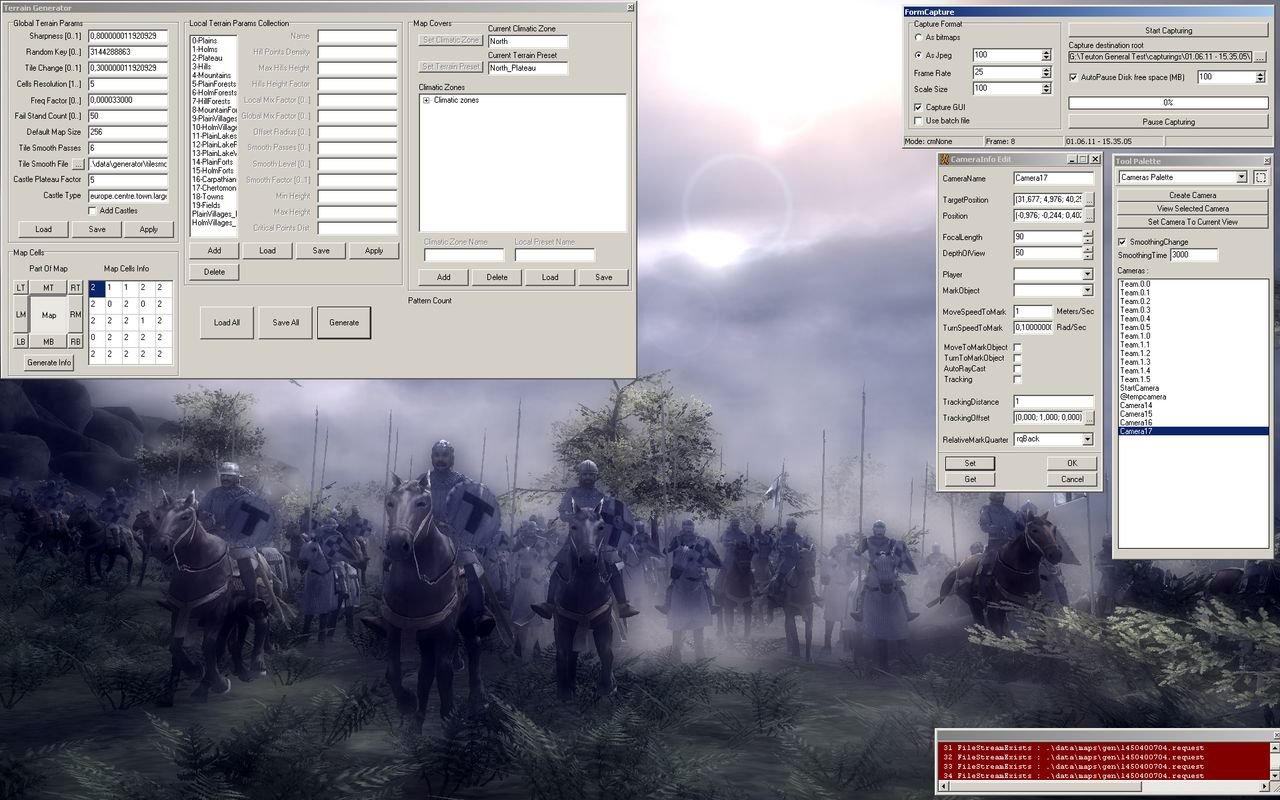
Task: Click the central Map part button
Action: tap(48, 315)
